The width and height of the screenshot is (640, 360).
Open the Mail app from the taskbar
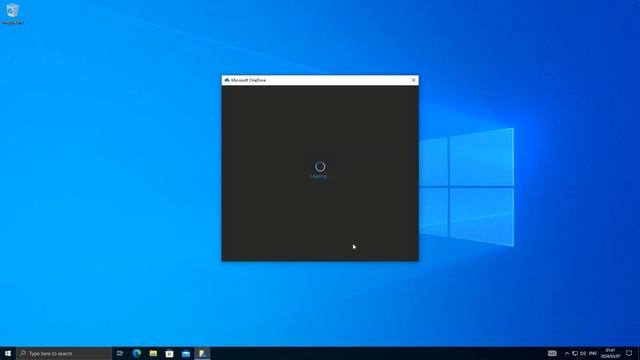(x=186, y=353)
